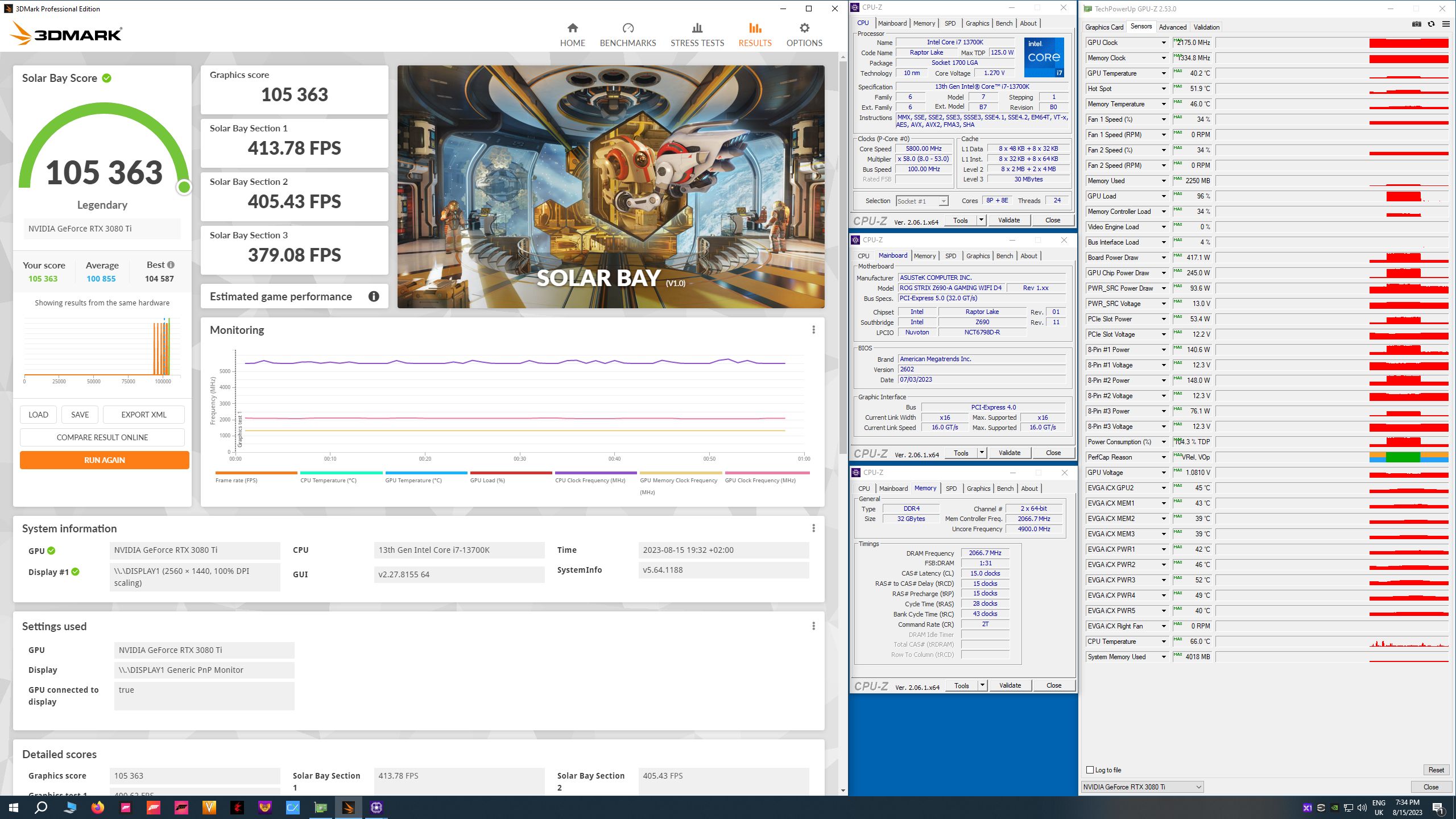Open the Socket #1 selection dropdown

(922, 201)
